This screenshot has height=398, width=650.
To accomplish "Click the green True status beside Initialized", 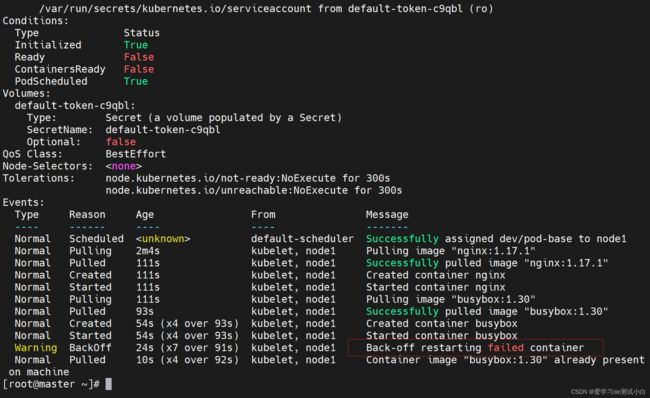I will 136,45.
